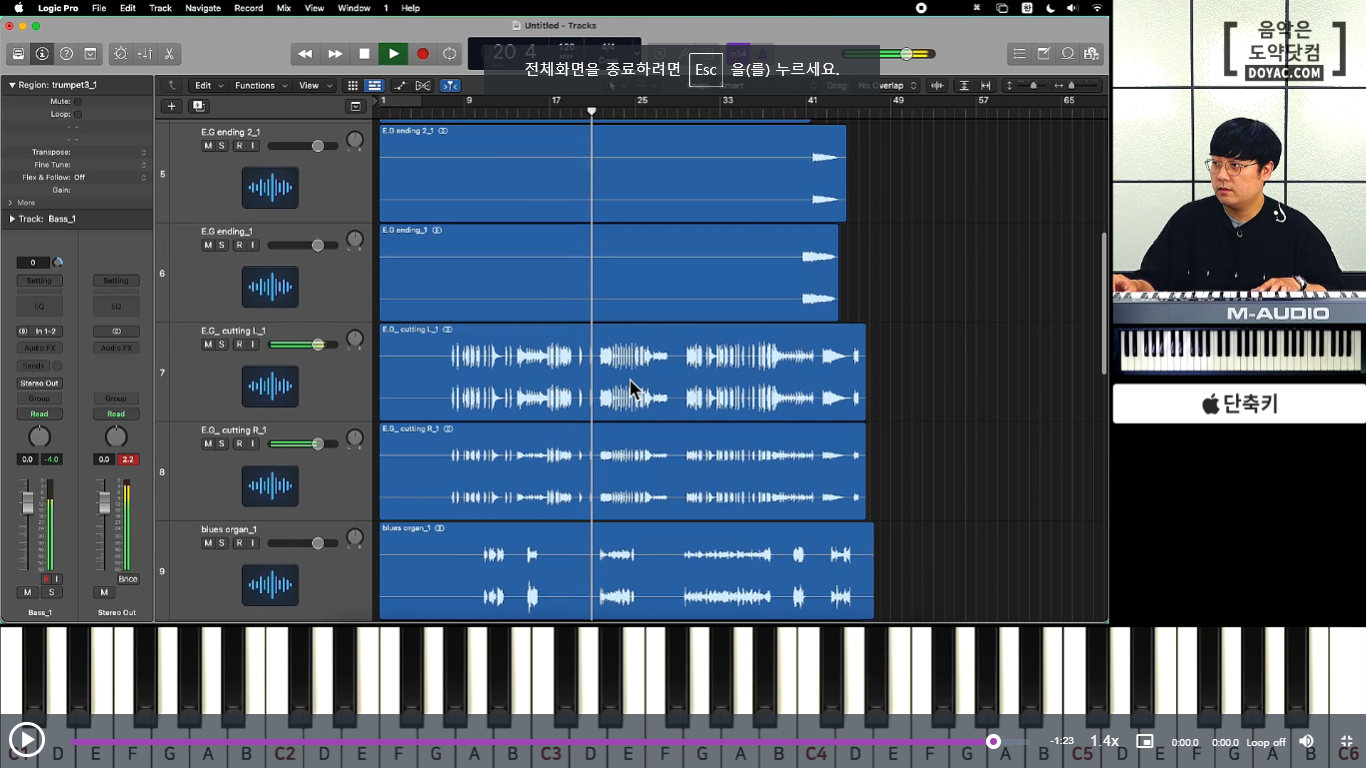Open the List Editors icon
Image resolution: width=1366 pixels, height=768 pixels.
pos(1019,54)
